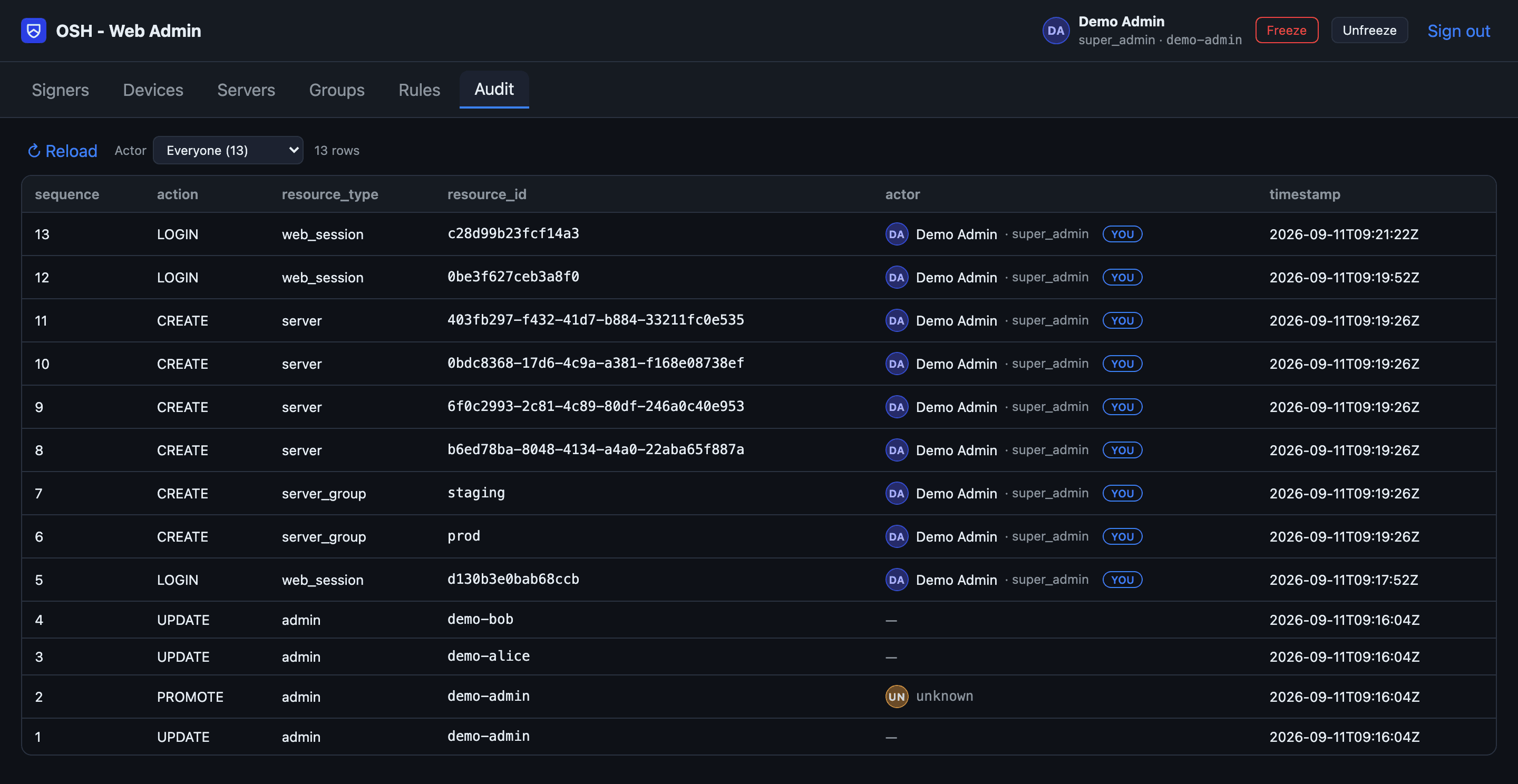This screenshot has height=784, width=1518.
Task: Click resource id 6f0c2993-2c81-4c89-80df-246a0c40e953
Action: [596, 406]
